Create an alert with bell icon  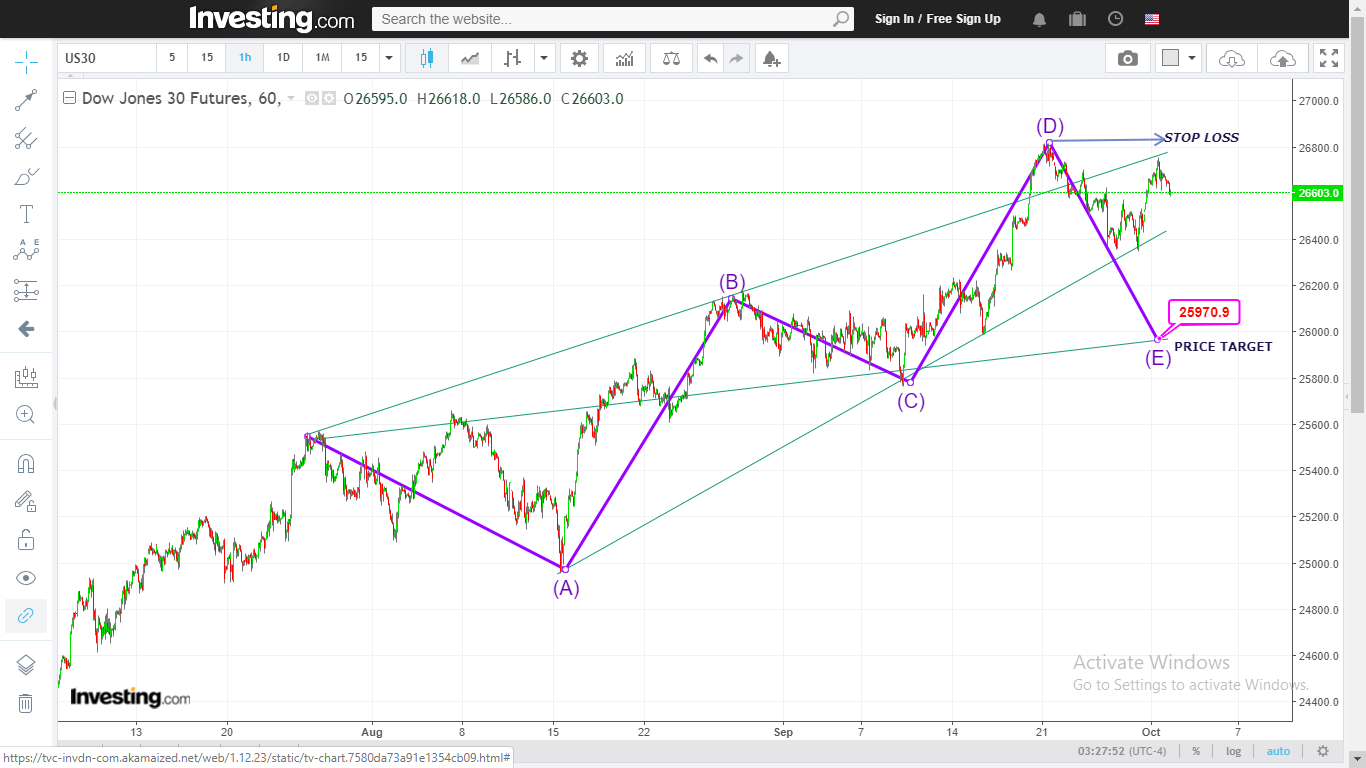pyautogui.click(x=771, y=58)
